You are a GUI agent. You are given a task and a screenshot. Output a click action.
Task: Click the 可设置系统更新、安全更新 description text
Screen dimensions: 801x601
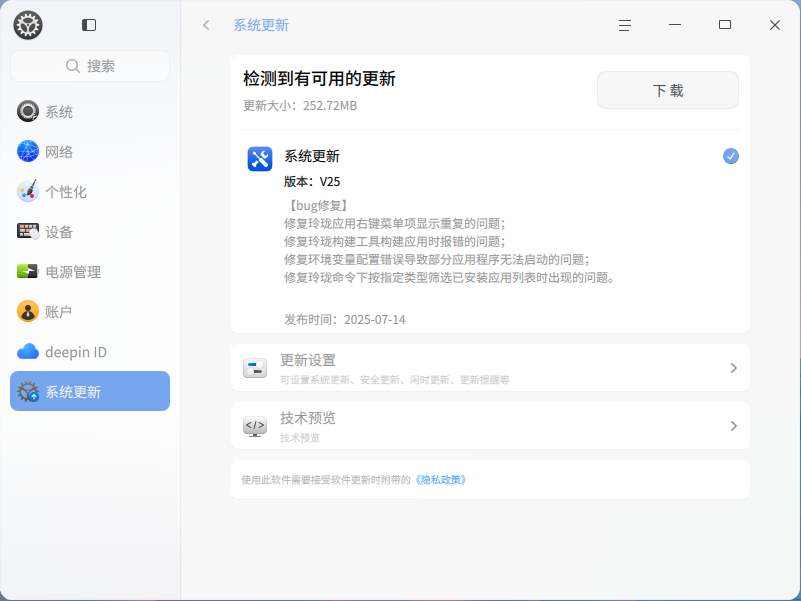click(395, 380)
